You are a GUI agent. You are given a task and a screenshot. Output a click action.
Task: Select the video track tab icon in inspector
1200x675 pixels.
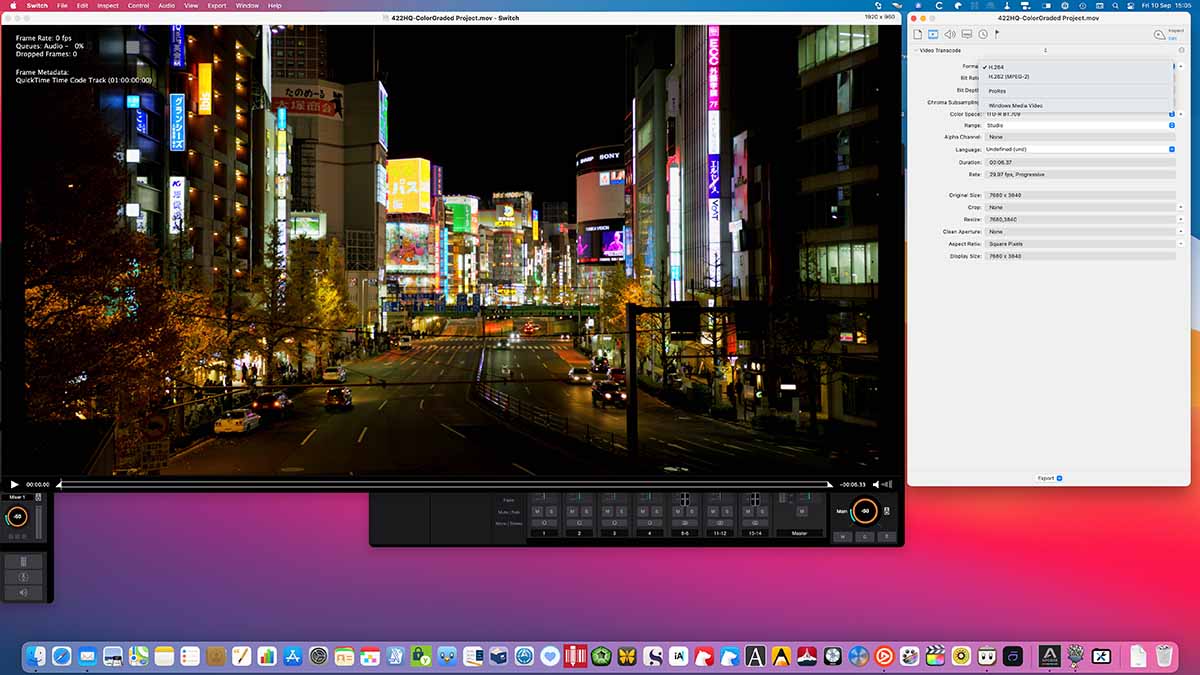933,34
